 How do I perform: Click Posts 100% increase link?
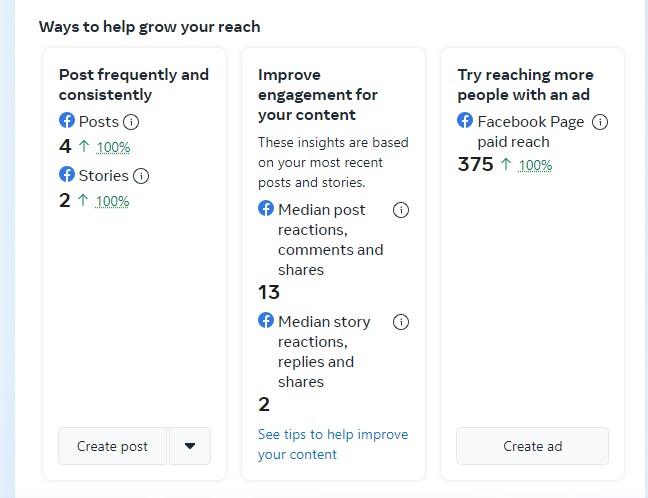point(113,148)
